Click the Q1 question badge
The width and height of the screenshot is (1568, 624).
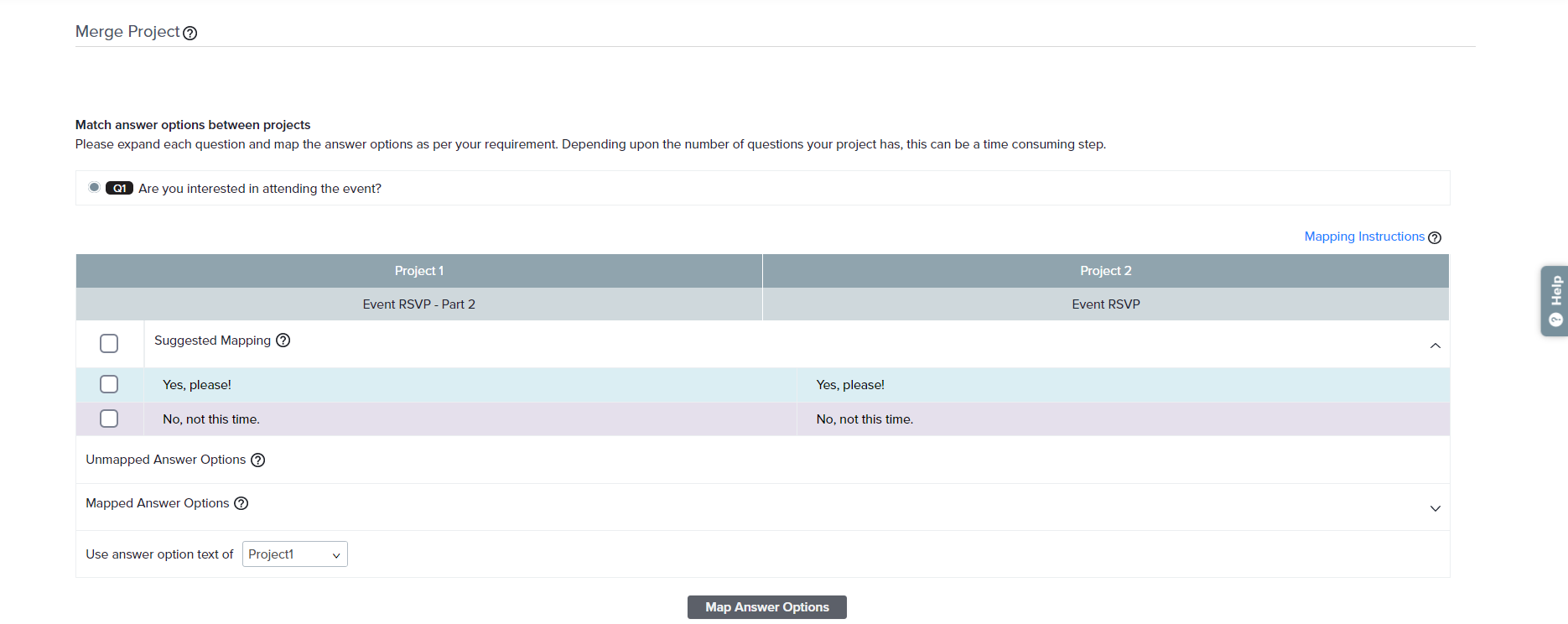pyautogui.click(x=119, y=189)
